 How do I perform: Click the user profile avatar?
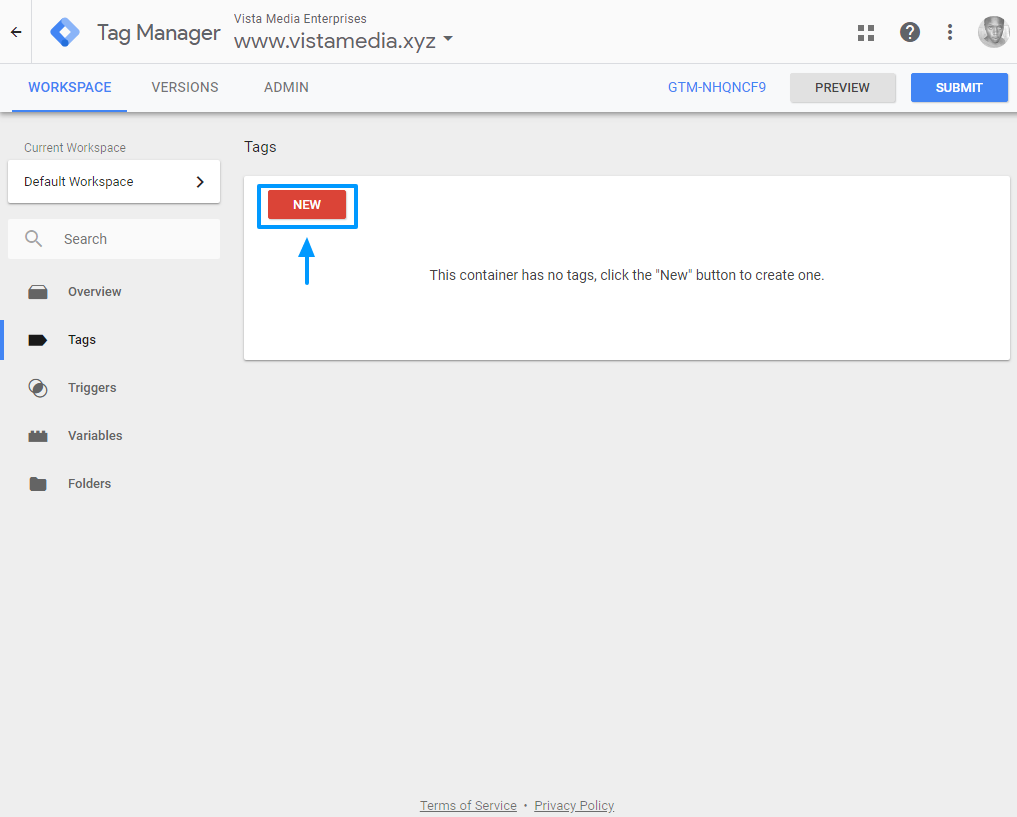pos(992,32)
